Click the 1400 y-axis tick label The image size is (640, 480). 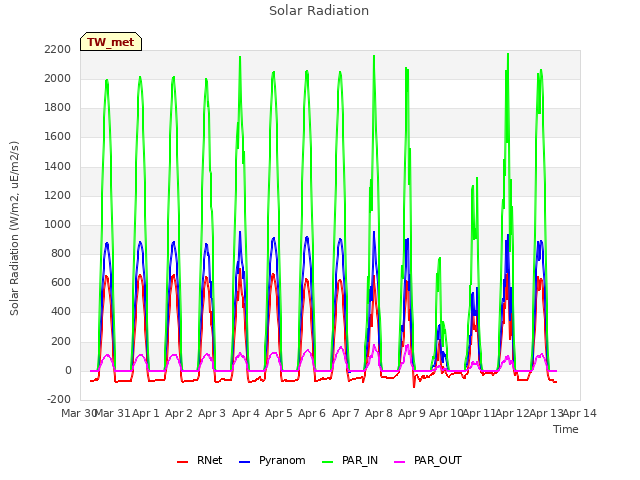pos(58,166)
